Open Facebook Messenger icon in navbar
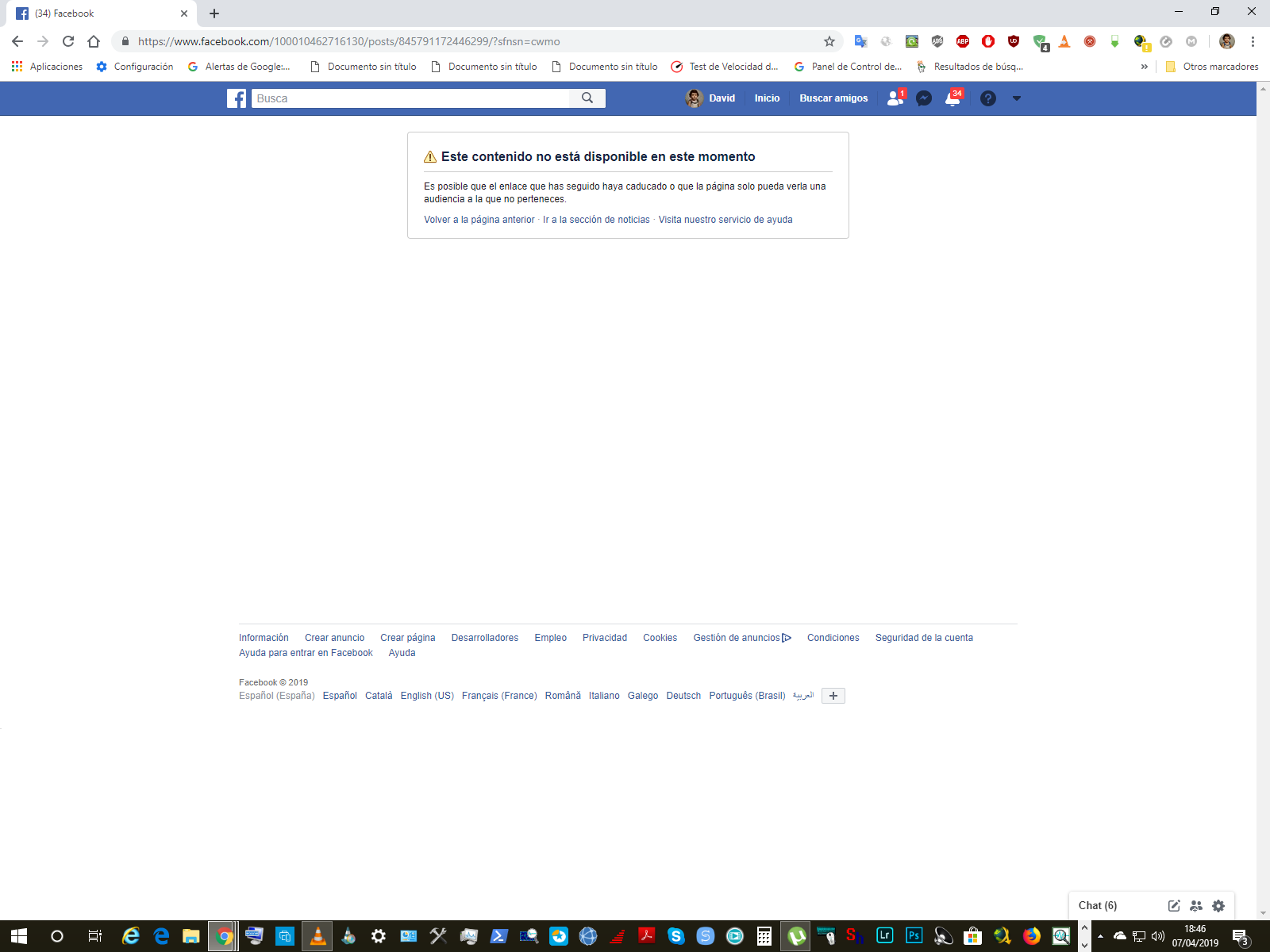The image size is (1270, 952). pyautogui.click(x=924, y=98)
